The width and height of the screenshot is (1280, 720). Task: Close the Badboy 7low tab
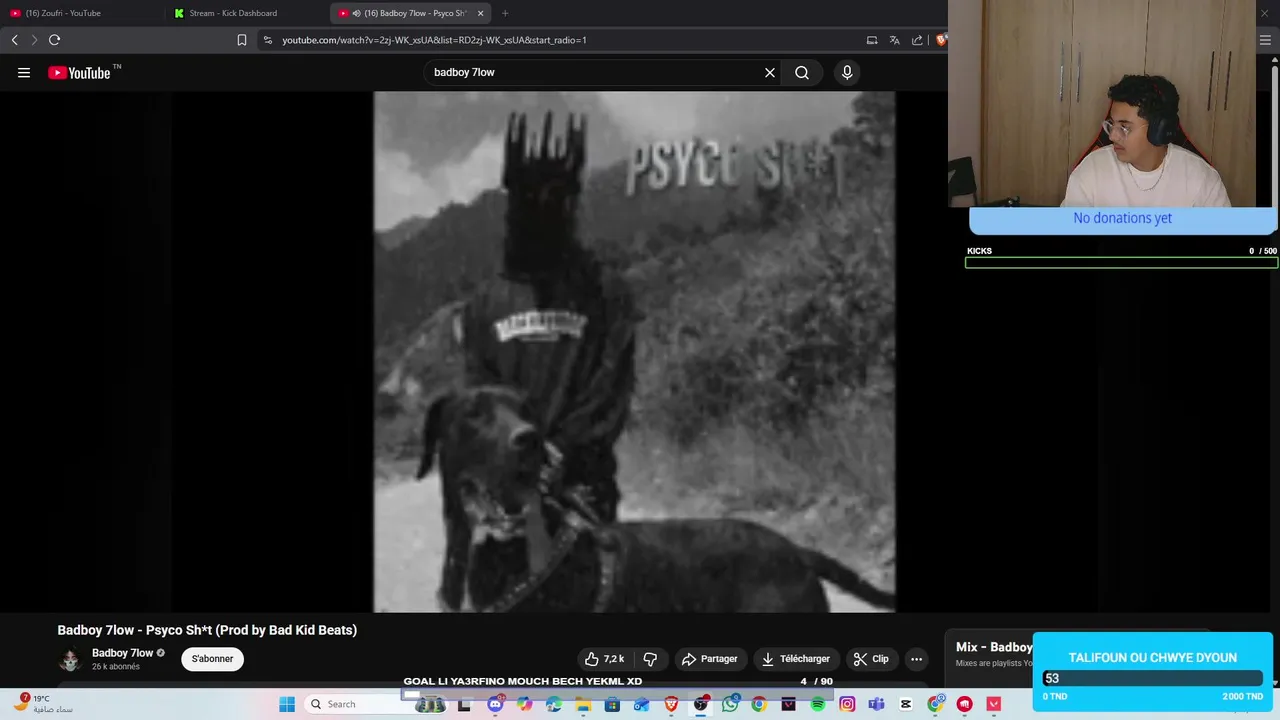pos(481,13)
